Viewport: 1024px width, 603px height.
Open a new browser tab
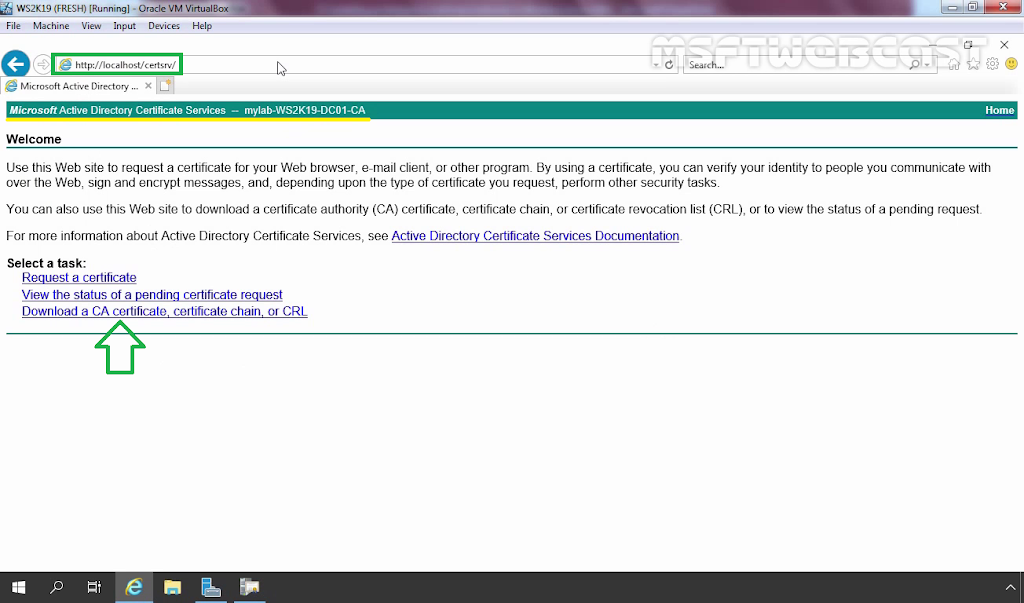(x=165, y=86)
